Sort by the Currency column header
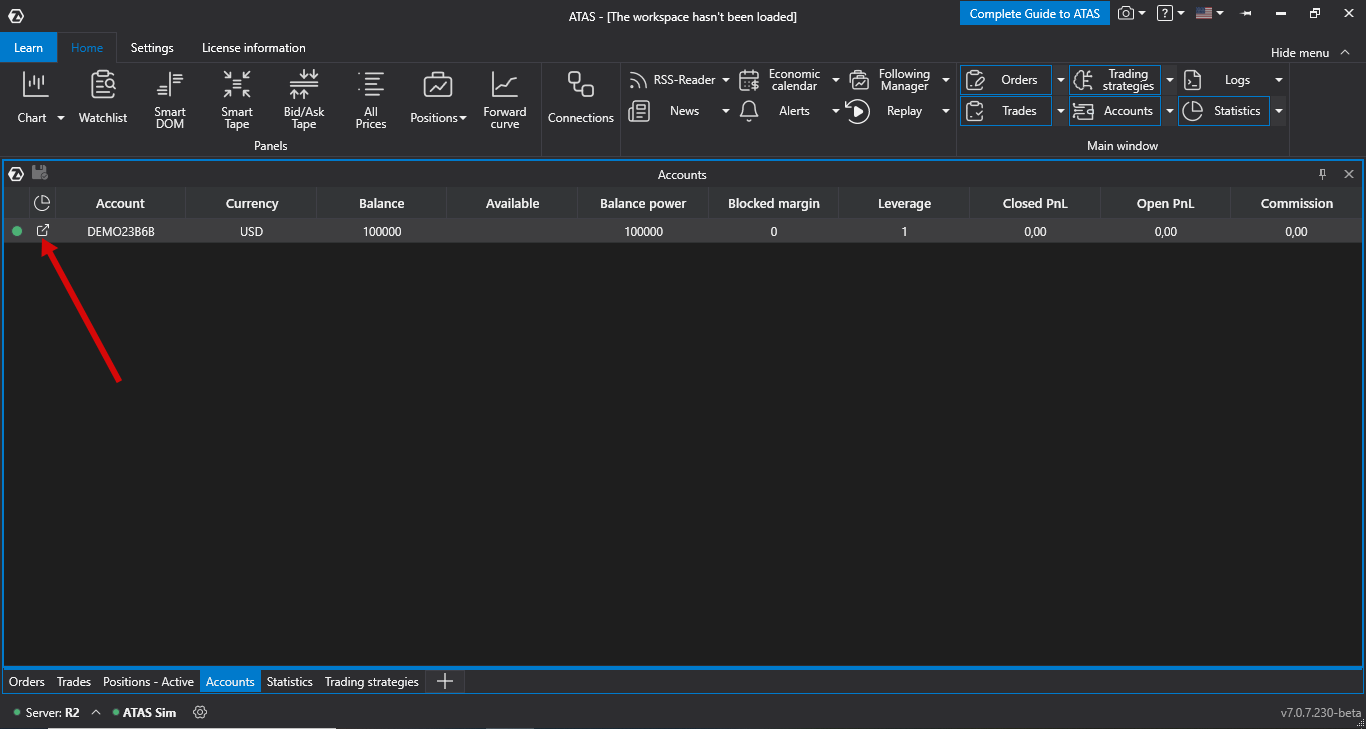Screen dimensions: 1366x729 coord(252,203)
